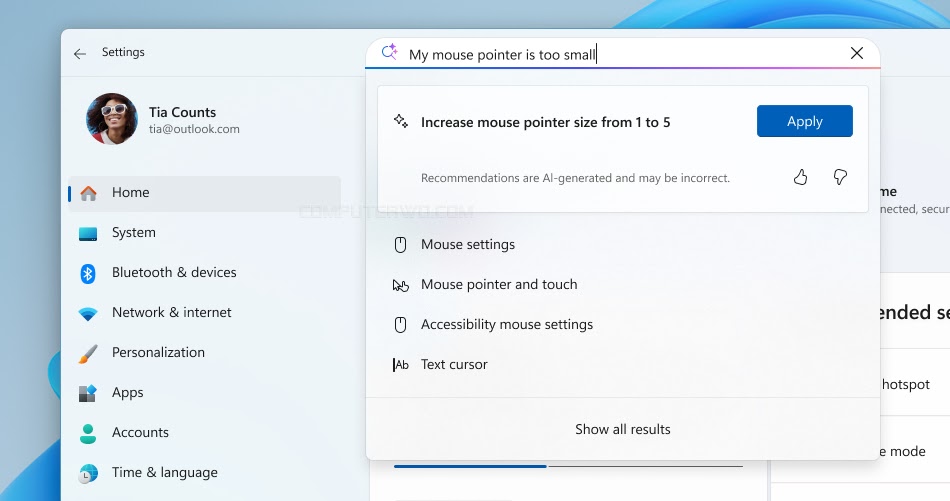
Task: Give a thumbs up to the recommendation
Action: coord(800,177)
